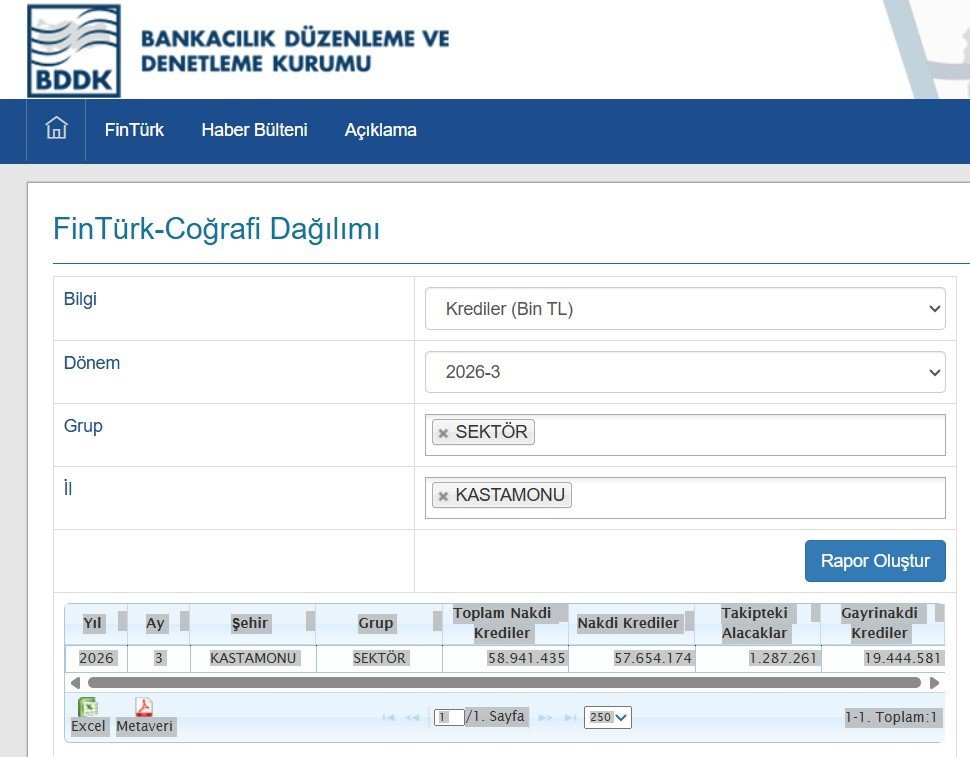Click the table scrollbar right arrow
Screen dimensions: 970x757
[x=934, y=683]
